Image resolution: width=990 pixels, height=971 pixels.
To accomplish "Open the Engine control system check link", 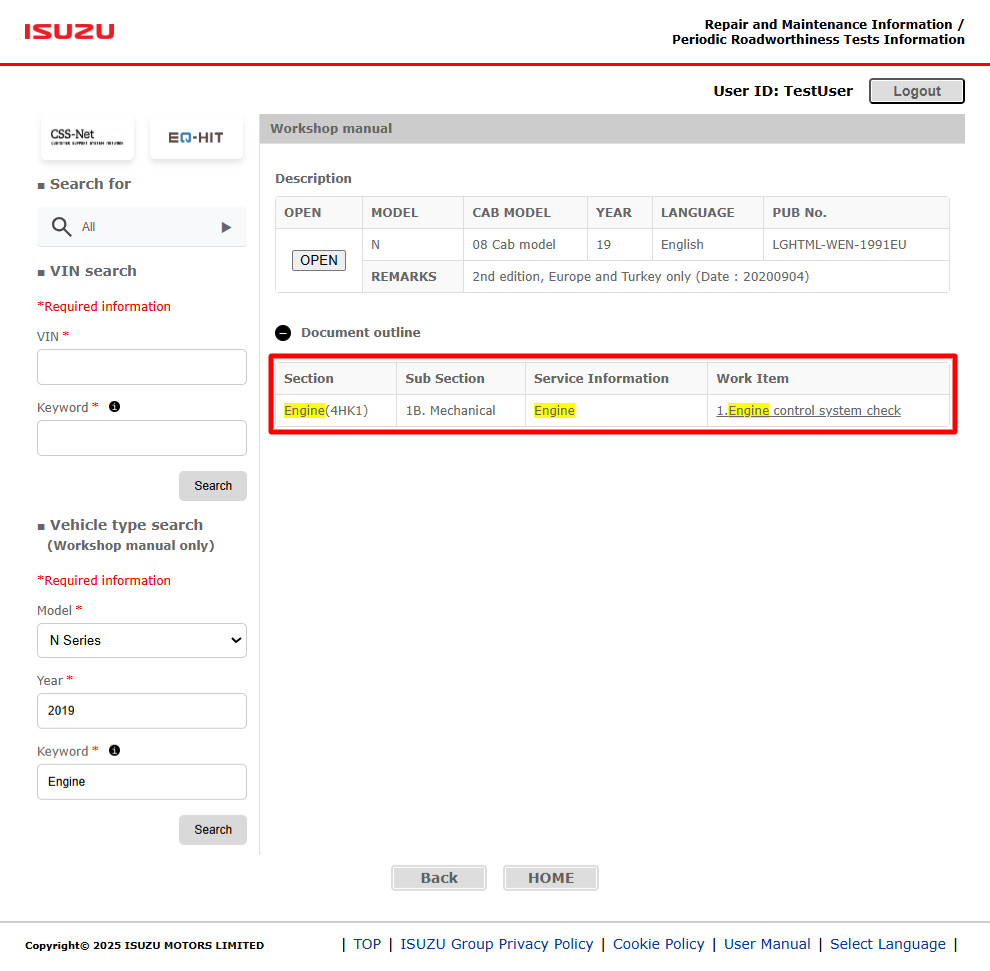I will [x=808, y=410].
